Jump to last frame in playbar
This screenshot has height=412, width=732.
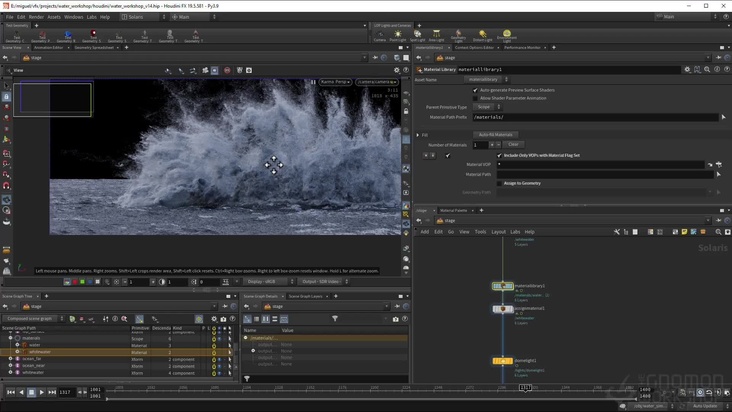click(x=52, y=392)
